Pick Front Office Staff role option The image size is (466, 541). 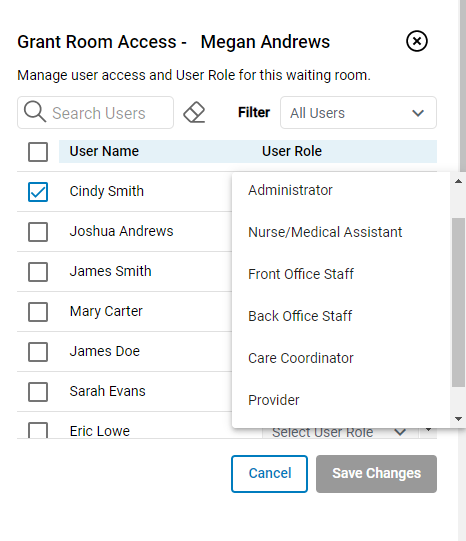tap(301, 274)
